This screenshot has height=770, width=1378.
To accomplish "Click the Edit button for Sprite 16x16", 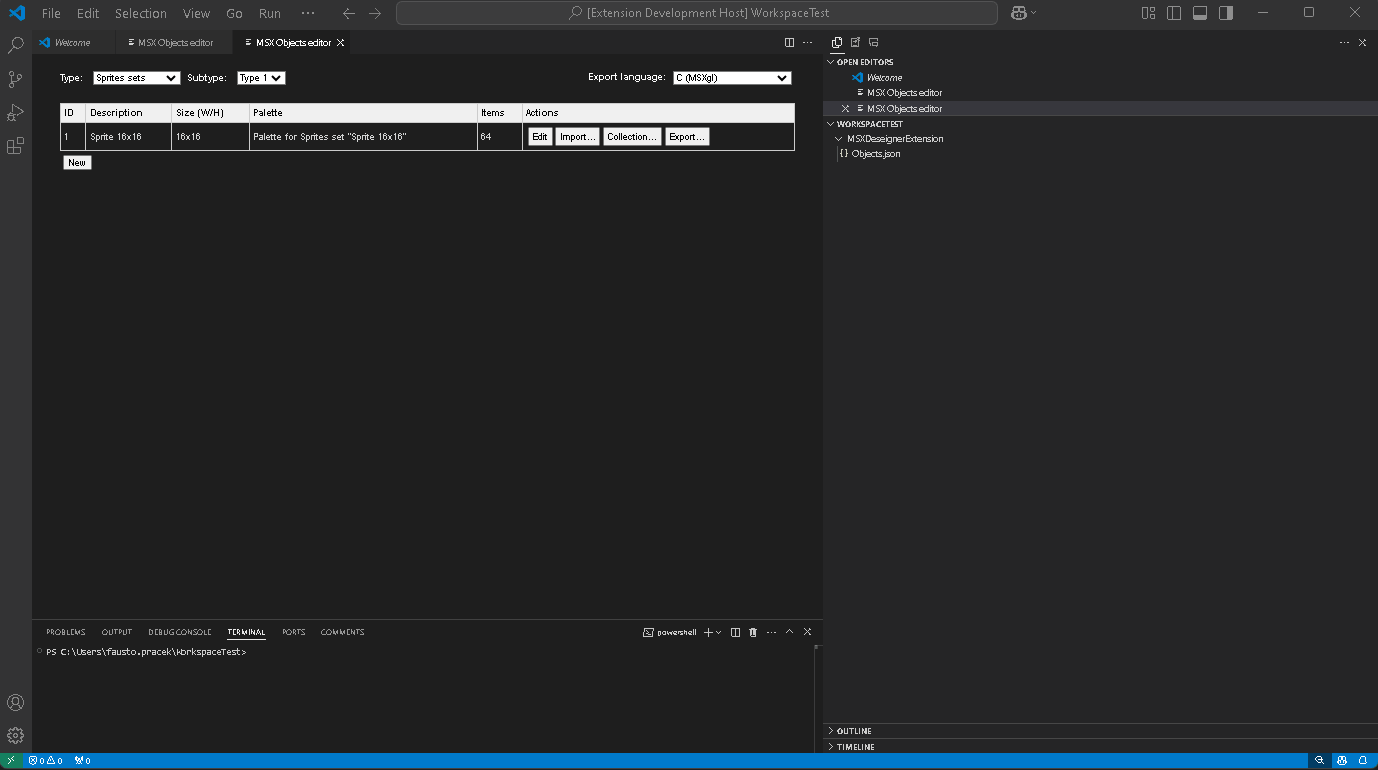I will [x=540, y=137].
